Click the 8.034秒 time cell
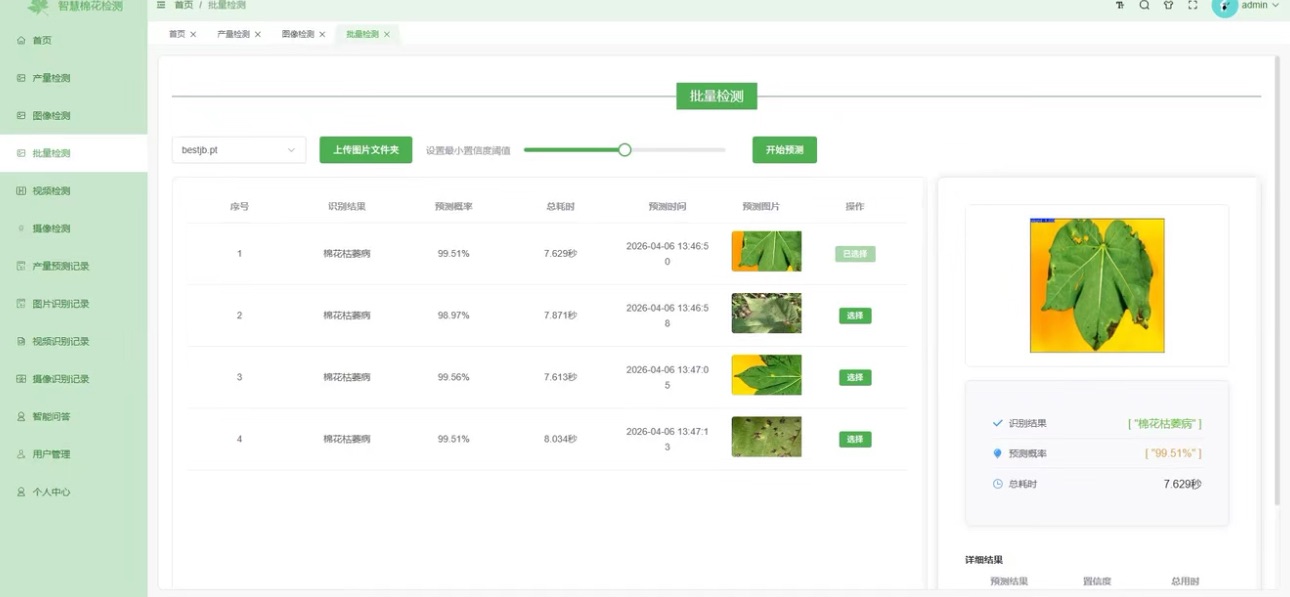 [x=560, y=439]
